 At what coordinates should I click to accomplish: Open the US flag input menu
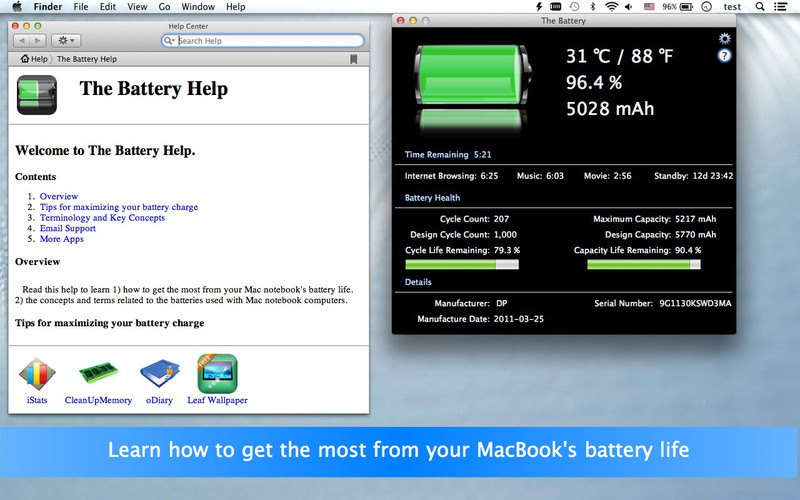649,7
